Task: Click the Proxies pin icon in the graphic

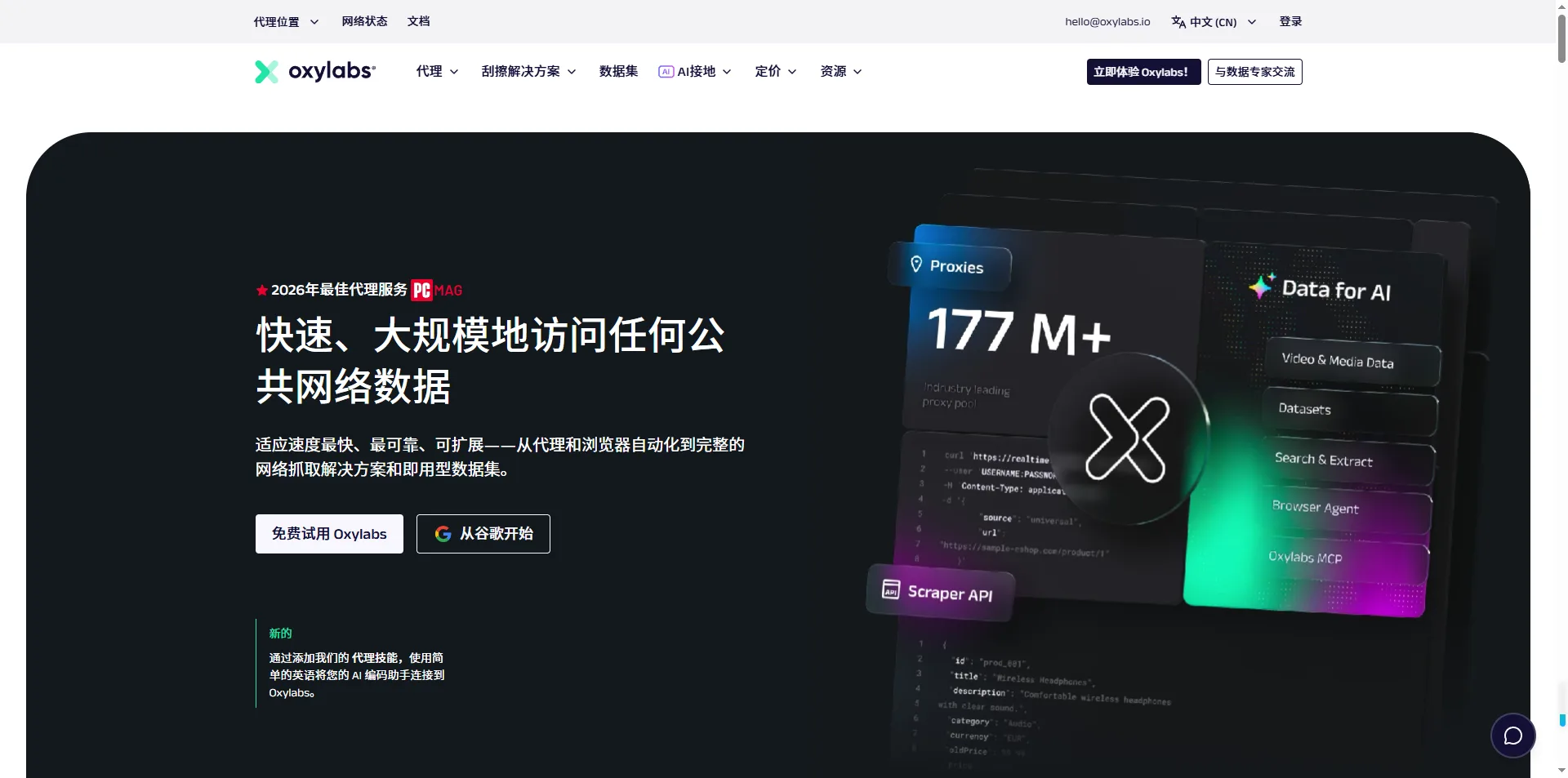Action: point(916,264)
